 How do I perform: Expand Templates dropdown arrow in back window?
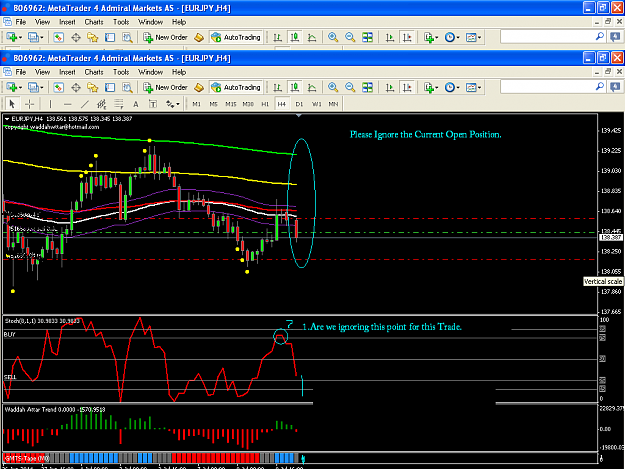pyautogui.click(x=480, y=37)
